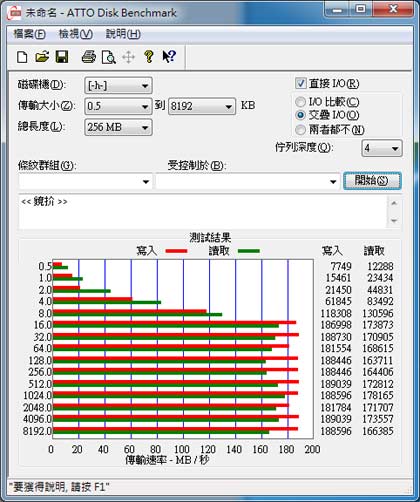This screenshot has width=420, height=502.
Task: Click read value 130596 for 8.0 row
Action: click(x=378, y=313)
